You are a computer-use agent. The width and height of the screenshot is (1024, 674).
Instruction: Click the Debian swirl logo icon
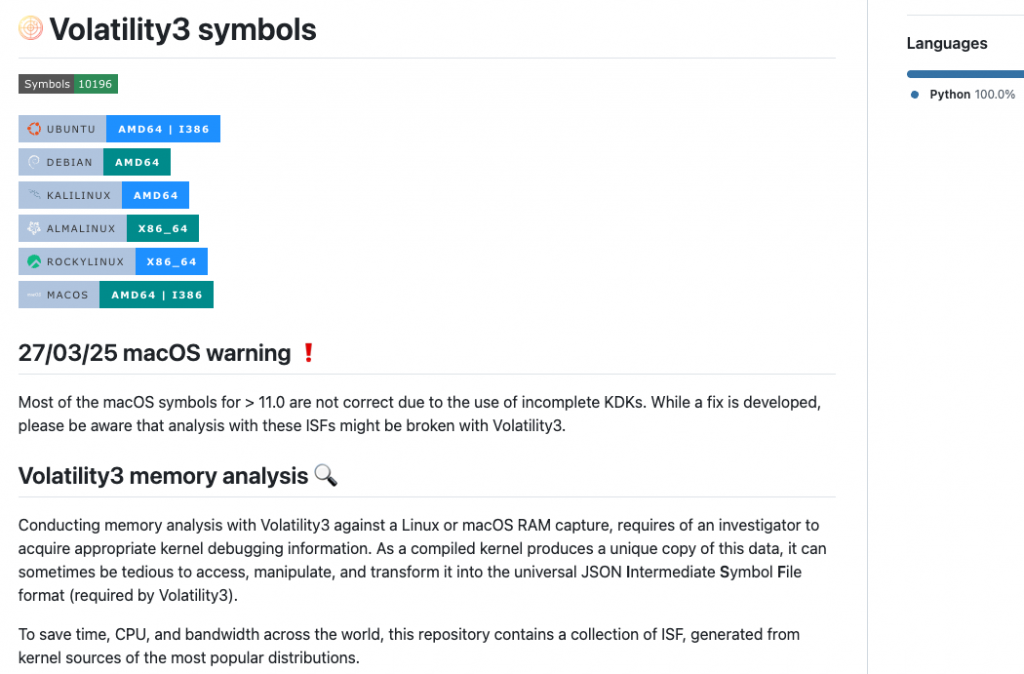[34, 162]
